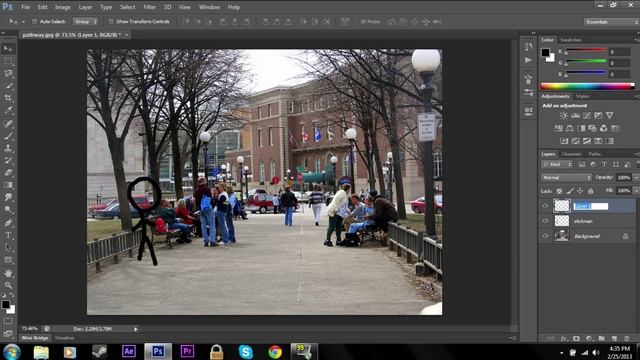The width and height of the screenshot is (640, 360).
Task: Toggle lock transparent pixels
Action: pos(559,191)
